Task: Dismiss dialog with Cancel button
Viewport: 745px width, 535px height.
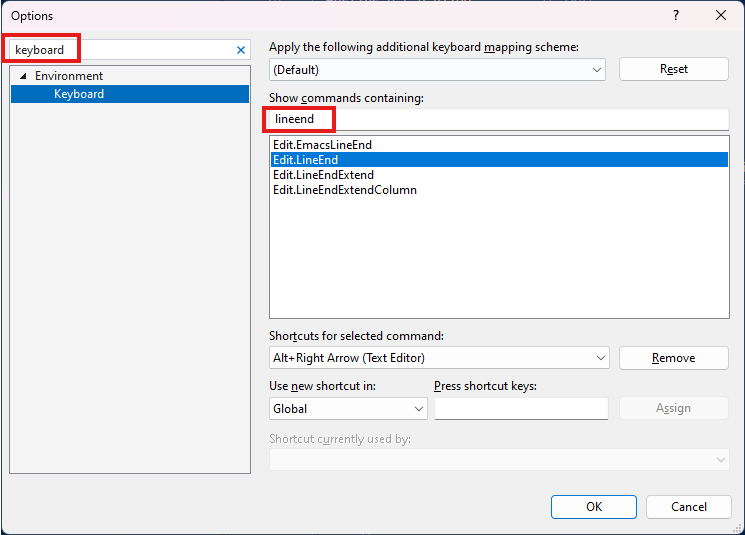Action: 689,507
